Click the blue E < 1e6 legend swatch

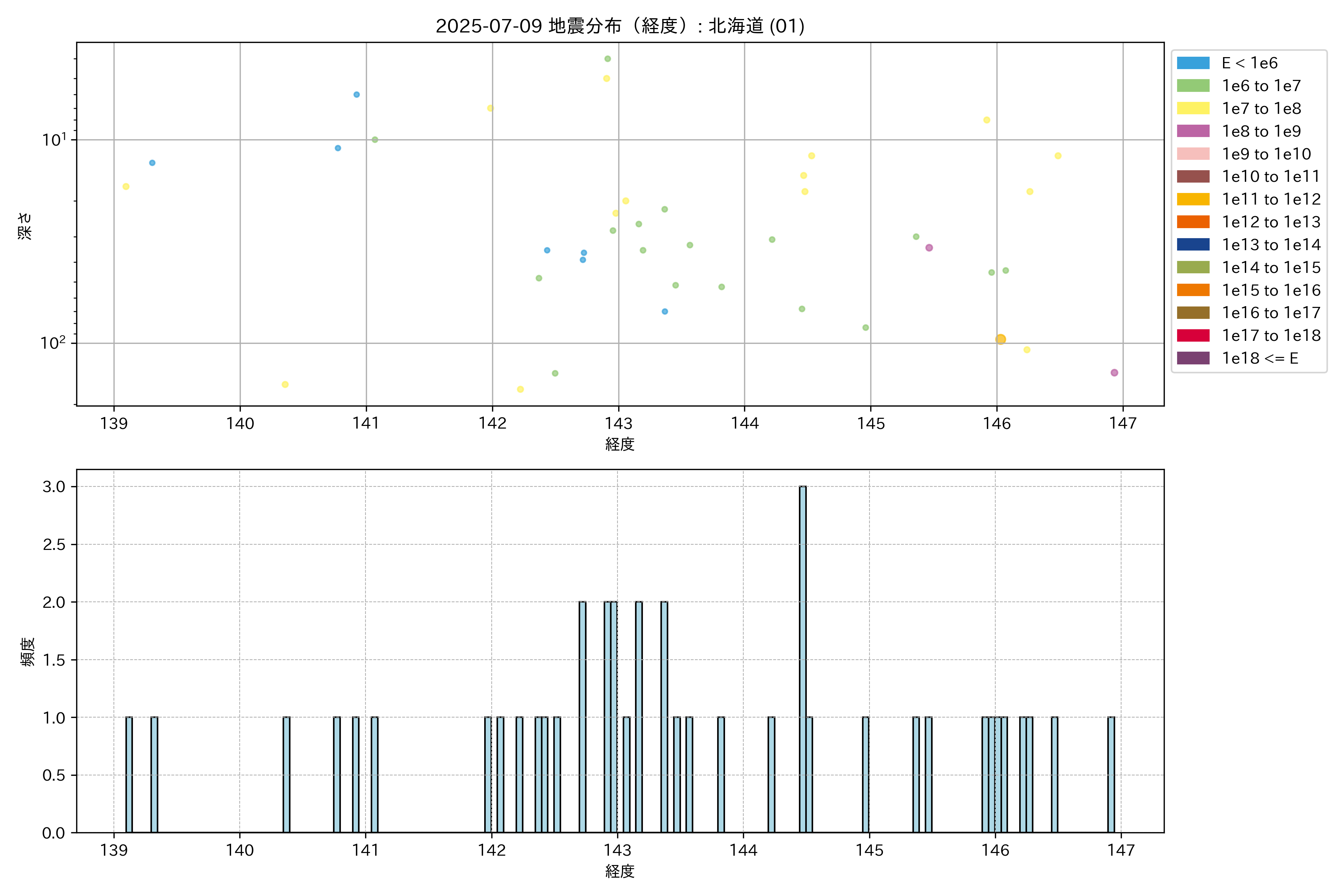[x=1192, y=63]
